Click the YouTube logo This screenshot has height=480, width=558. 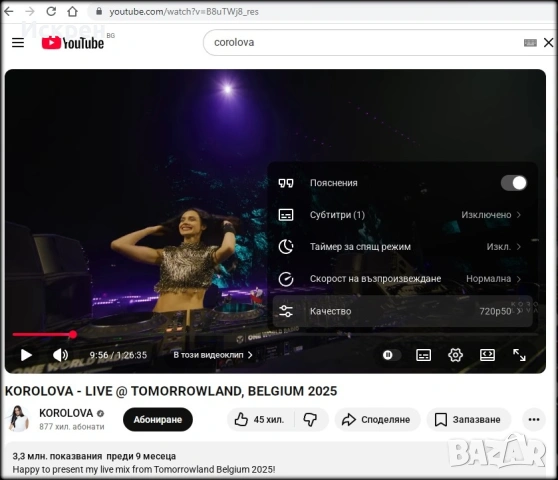(x=73, y=43)
